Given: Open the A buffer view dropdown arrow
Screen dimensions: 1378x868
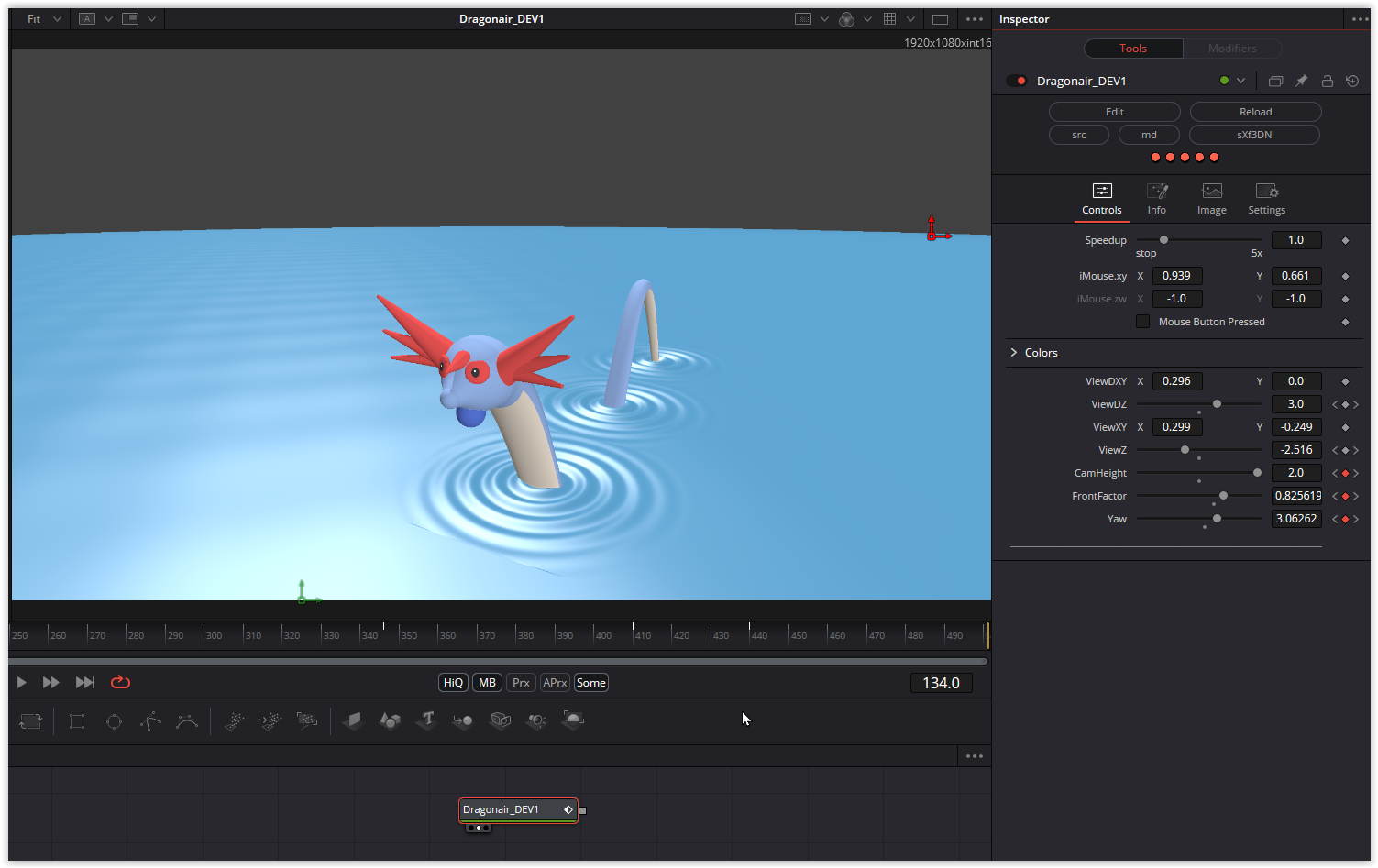Looking at the screenshot, I should [108, 19].
